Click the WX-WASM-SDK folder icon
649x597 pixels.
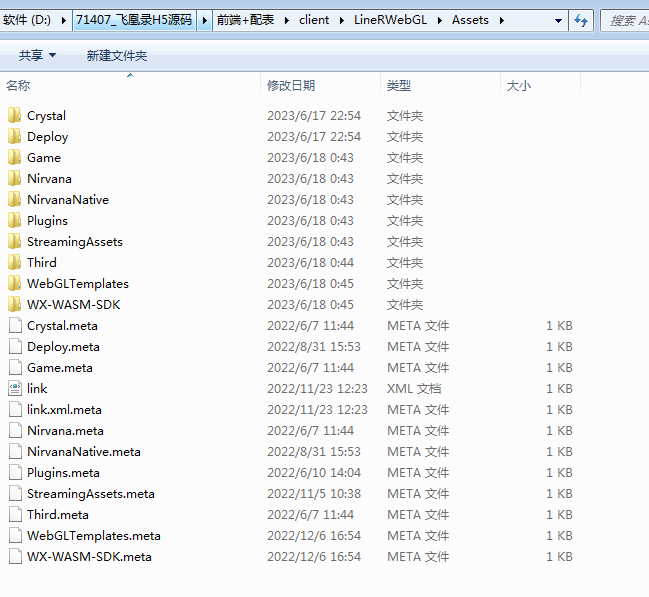pyautogui.click(x=14, y=305)
